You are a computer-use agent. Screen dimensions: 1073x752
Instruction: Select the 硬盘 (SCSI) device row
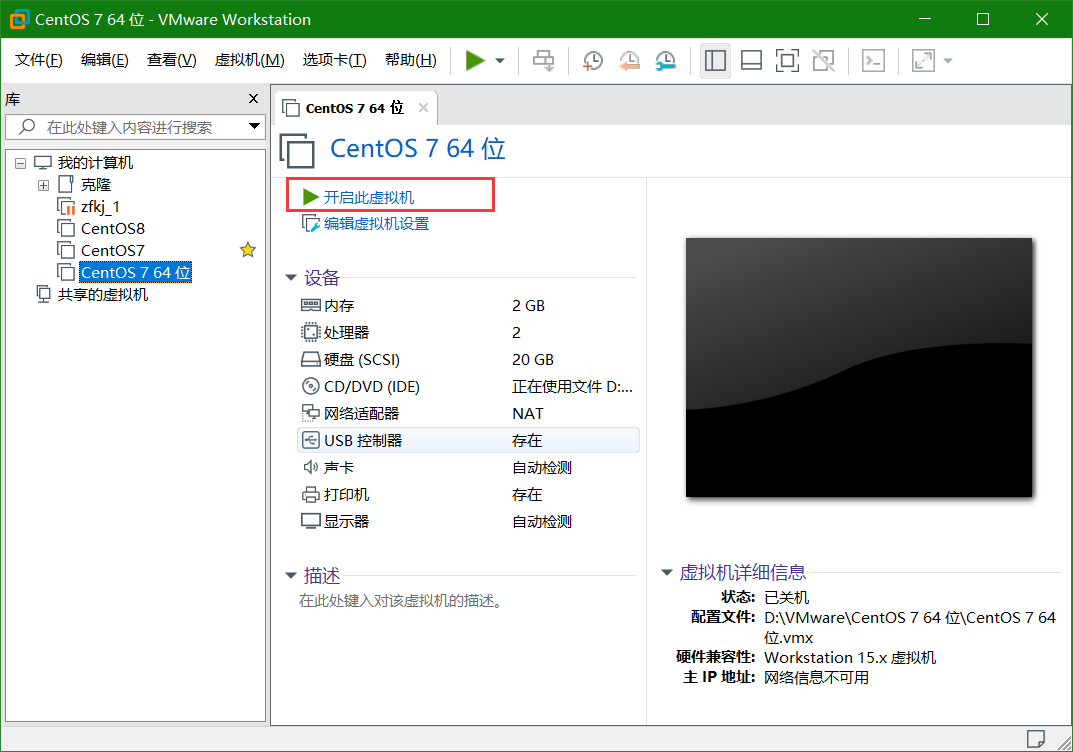coord(469,359)
